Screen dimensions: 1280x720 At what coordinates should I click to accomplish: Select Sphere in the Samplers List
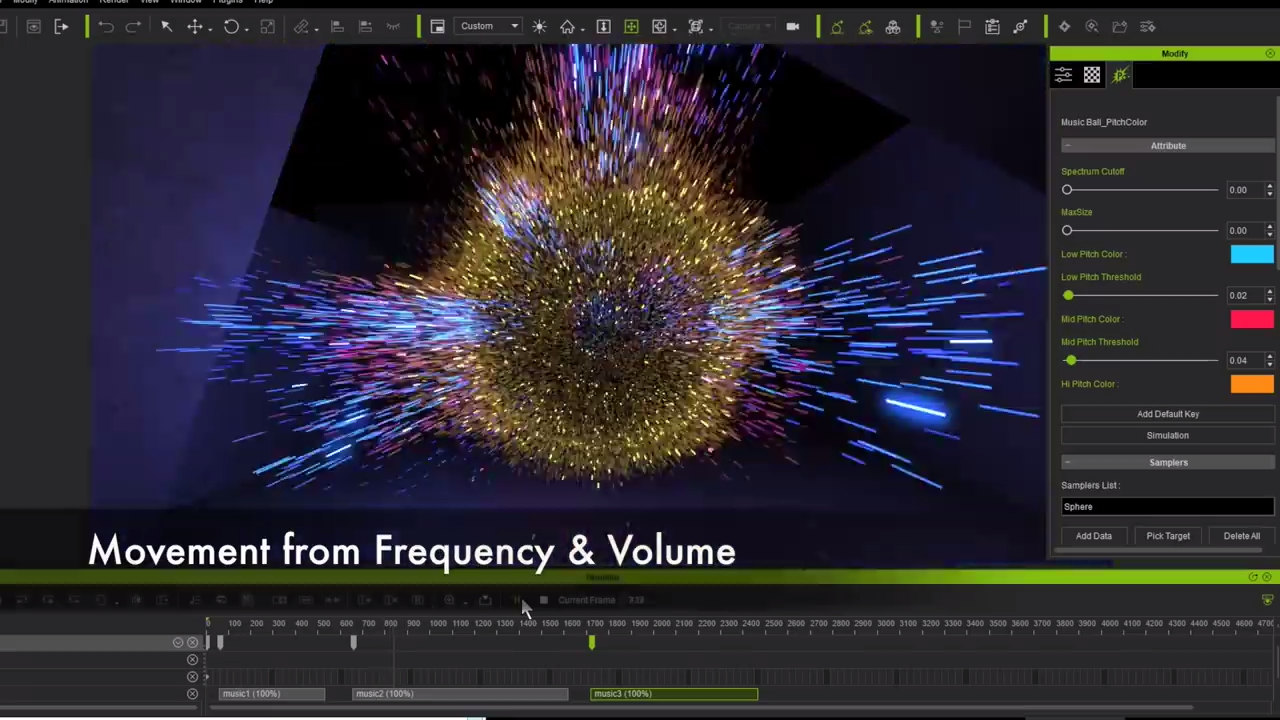(x=1167, y=507)
